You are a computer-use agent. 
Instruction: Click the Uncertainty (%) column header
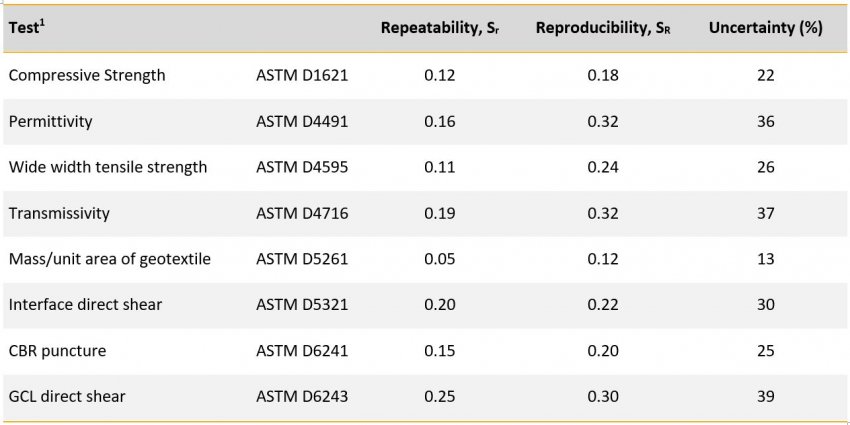765,28
